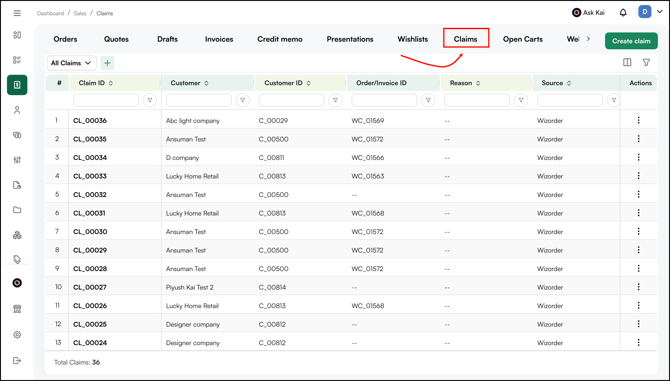This screenshot has width=670, height=381.
Task: Open the Customer column filter icon
Action: 242,100
